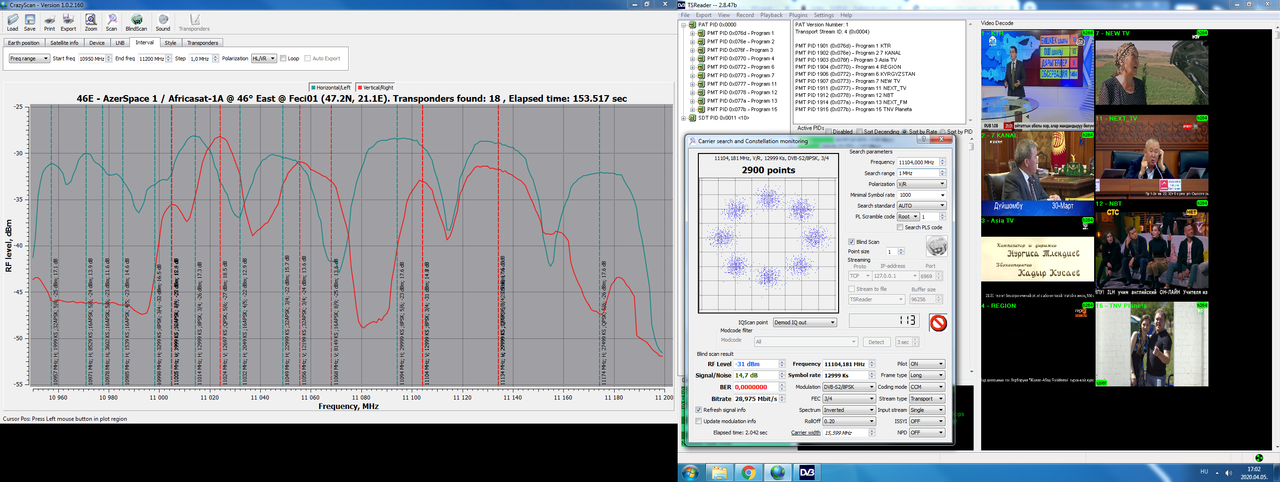This screenshot has height=482, width=1280.
Task: Open the DVB app in taskbar
Action: pos(806,471)
